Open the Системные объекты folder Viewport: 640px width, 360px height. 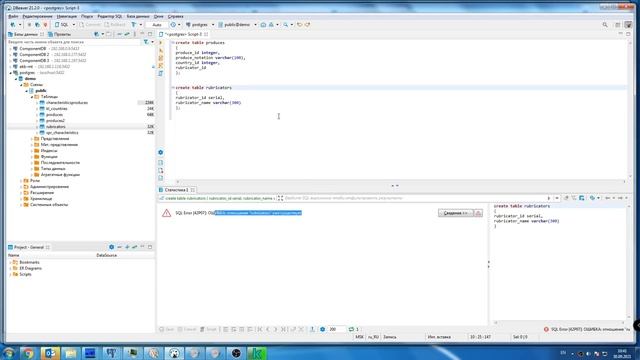pos(49,205)
